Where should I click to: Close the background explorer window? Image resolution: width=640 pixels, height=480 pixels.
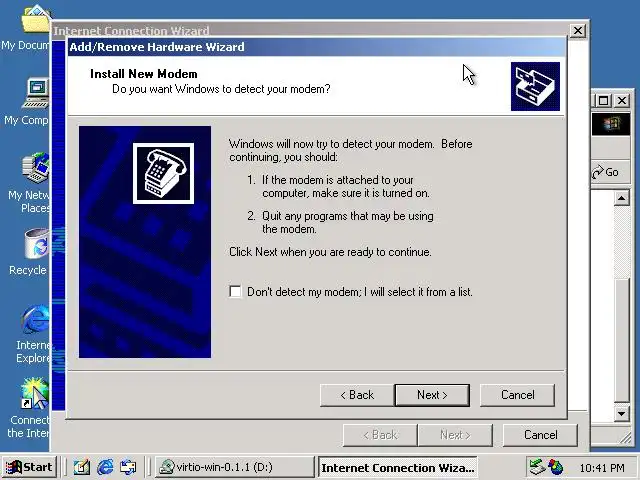pyautogui.click(x=622, y=100)
